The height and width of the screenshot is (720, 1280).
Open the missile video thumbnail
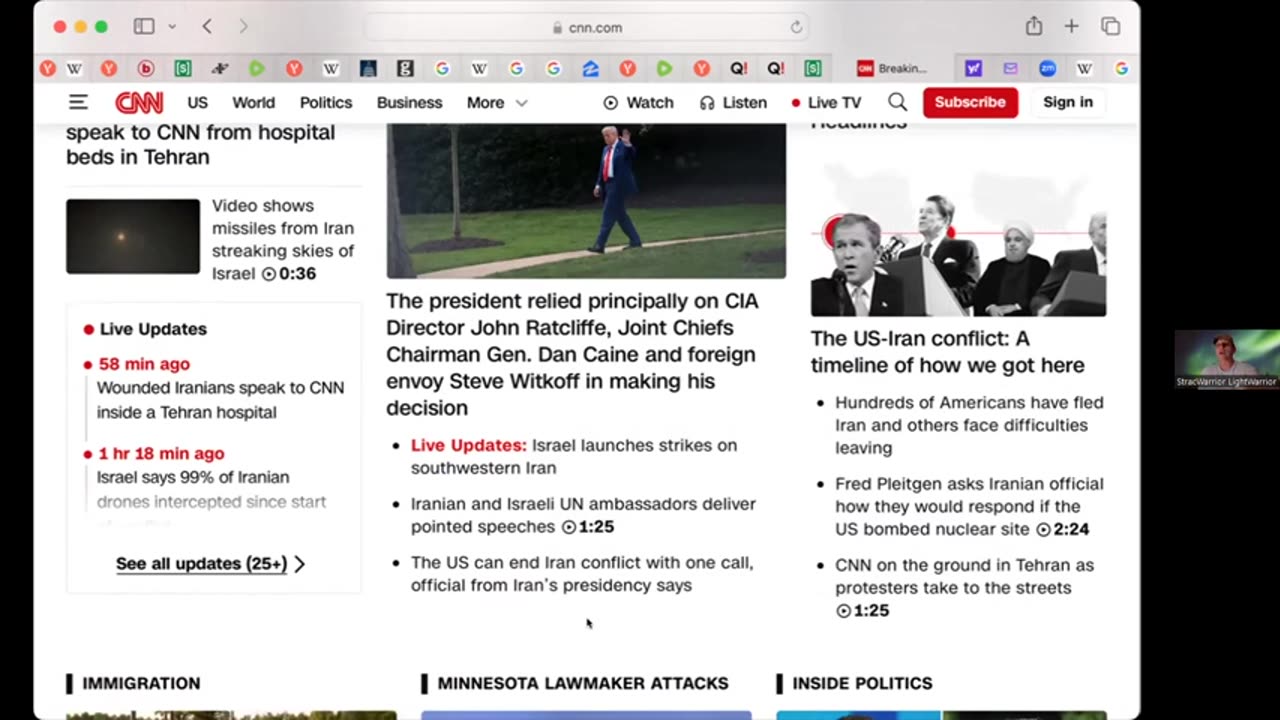pyautogui.click(x=133, y=236)
